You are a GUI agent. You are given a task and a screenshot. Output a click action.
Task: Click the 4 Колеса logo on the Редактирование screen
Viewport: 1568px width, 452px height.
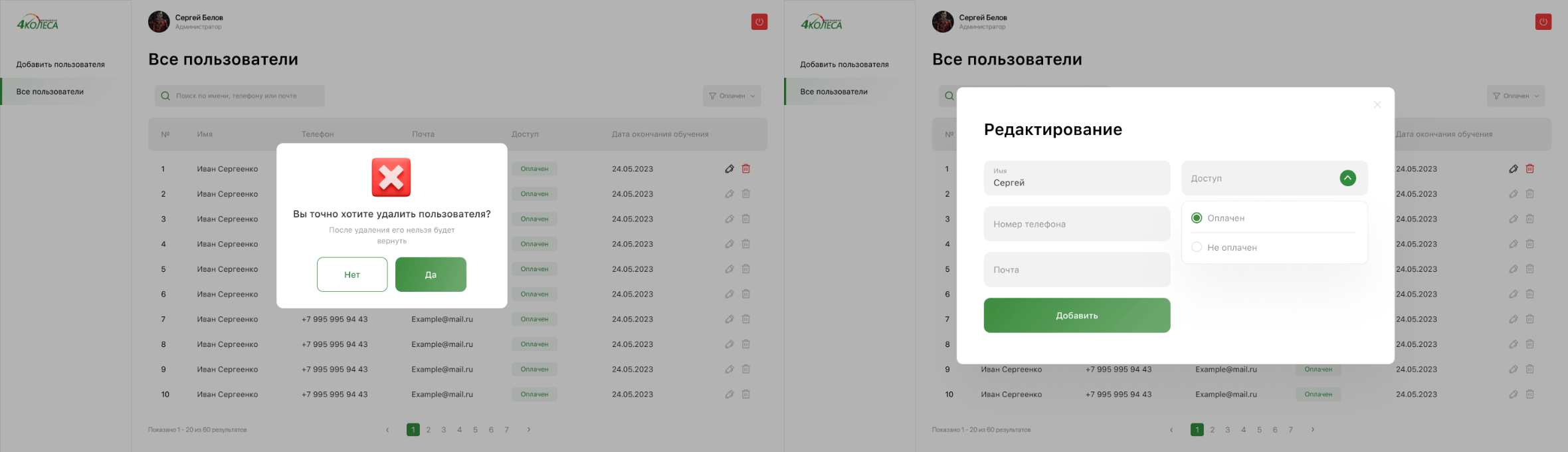tap(821, 23)
